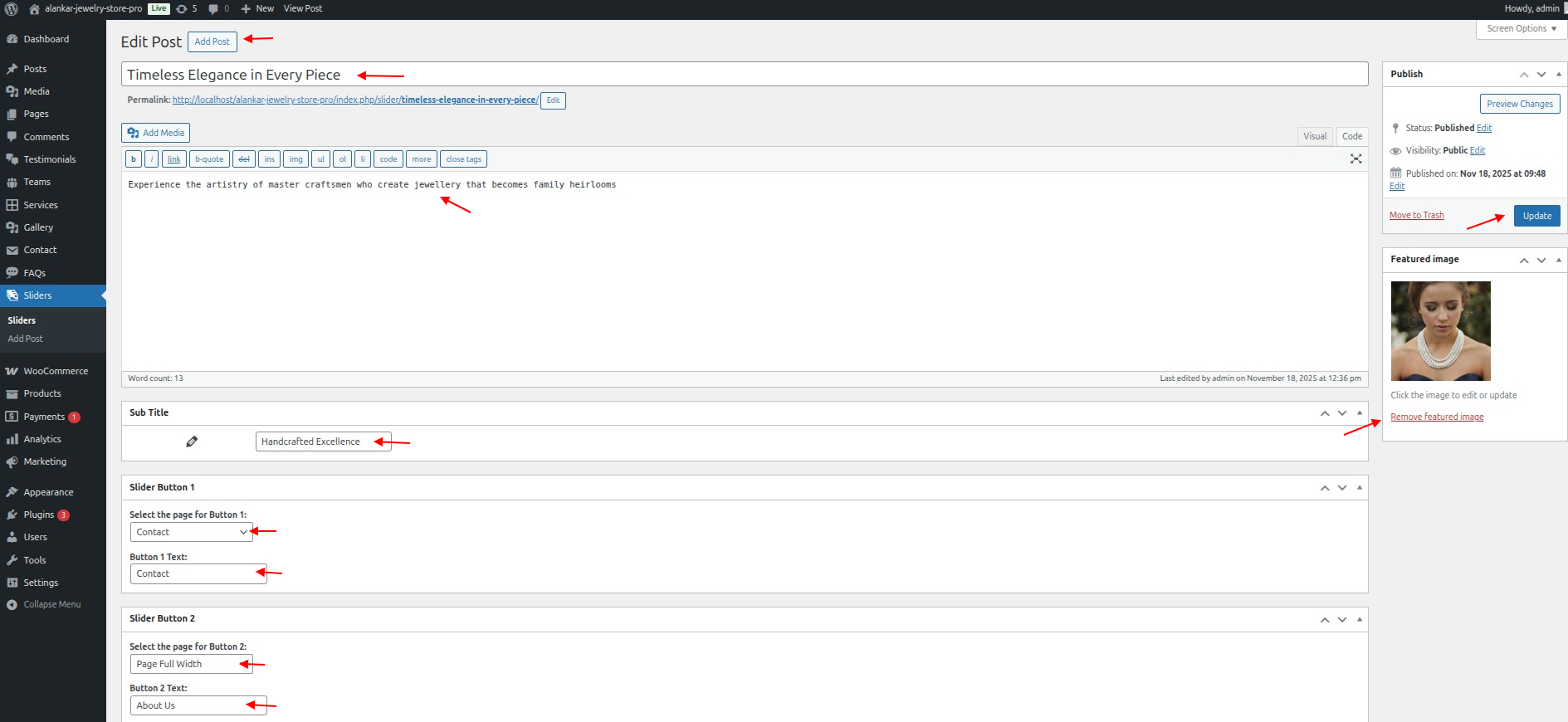Click the Plugins plug icon
Image resolution: width=1568 pixels, height=722 pixels.
click(x=12, y=515)
